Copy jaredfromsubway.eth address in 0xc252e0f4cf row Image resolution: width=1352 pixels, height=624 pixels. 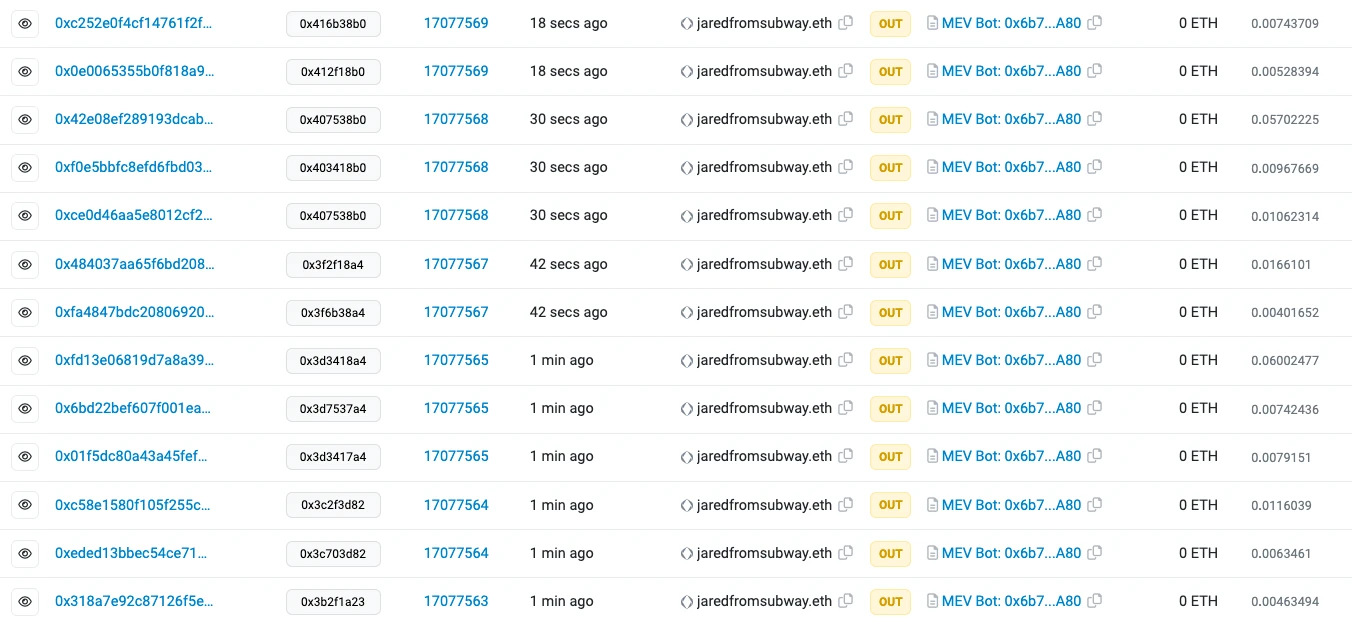[846, 23]
